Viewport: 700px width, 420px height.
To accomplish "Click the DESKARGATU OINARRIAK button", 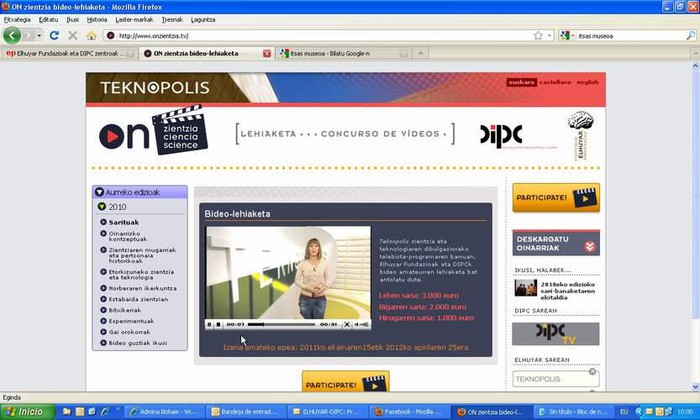I will (556, 243).
